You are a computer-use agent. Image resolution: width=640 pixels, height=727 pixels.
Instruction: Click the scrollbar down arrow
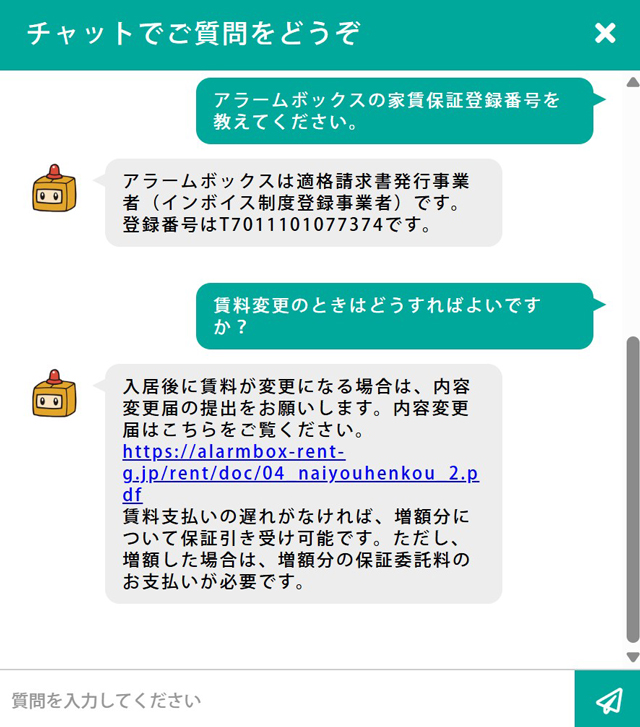[x=633, y=657]
